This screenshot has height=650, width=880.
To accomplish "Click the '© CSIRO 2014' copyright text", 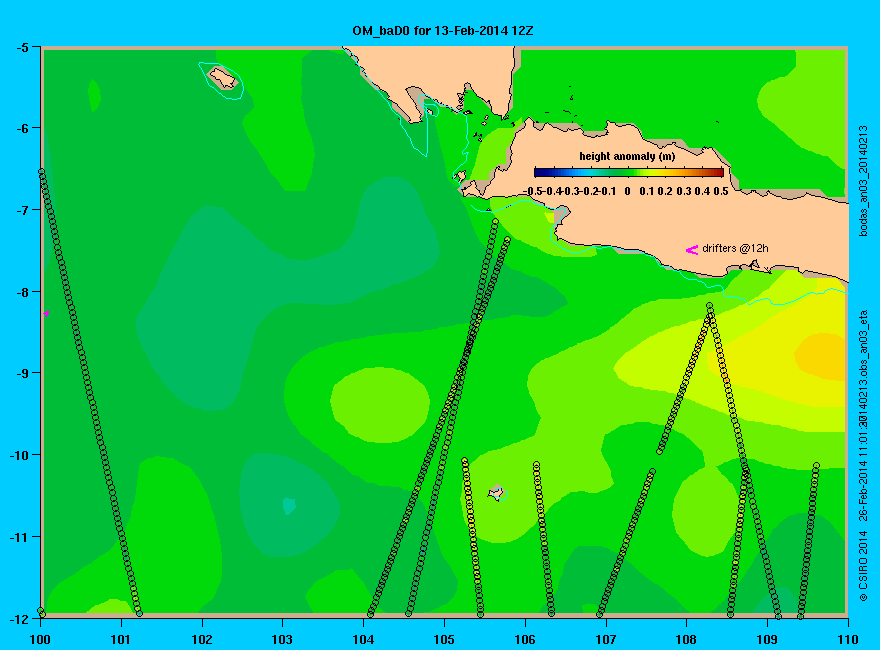I will 863,565.
